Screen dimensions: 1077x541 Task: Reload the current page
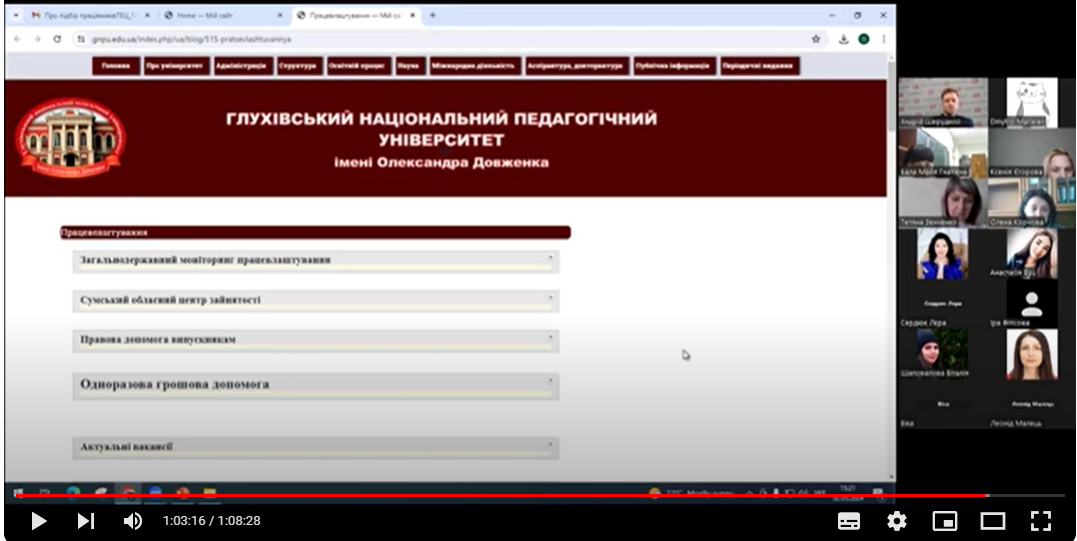(57, 39)
